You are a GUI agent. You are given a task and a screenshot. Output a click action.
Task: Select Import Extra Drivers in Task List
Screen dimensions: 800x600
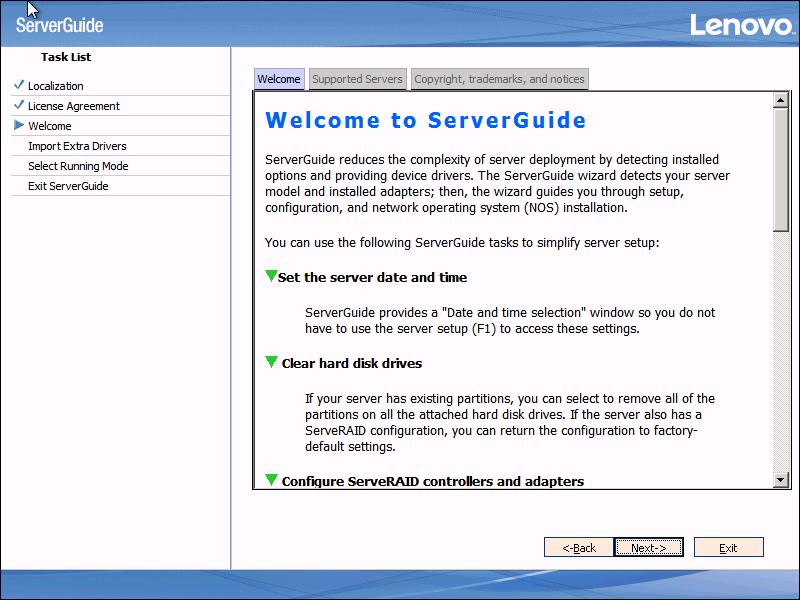[77, 146]
